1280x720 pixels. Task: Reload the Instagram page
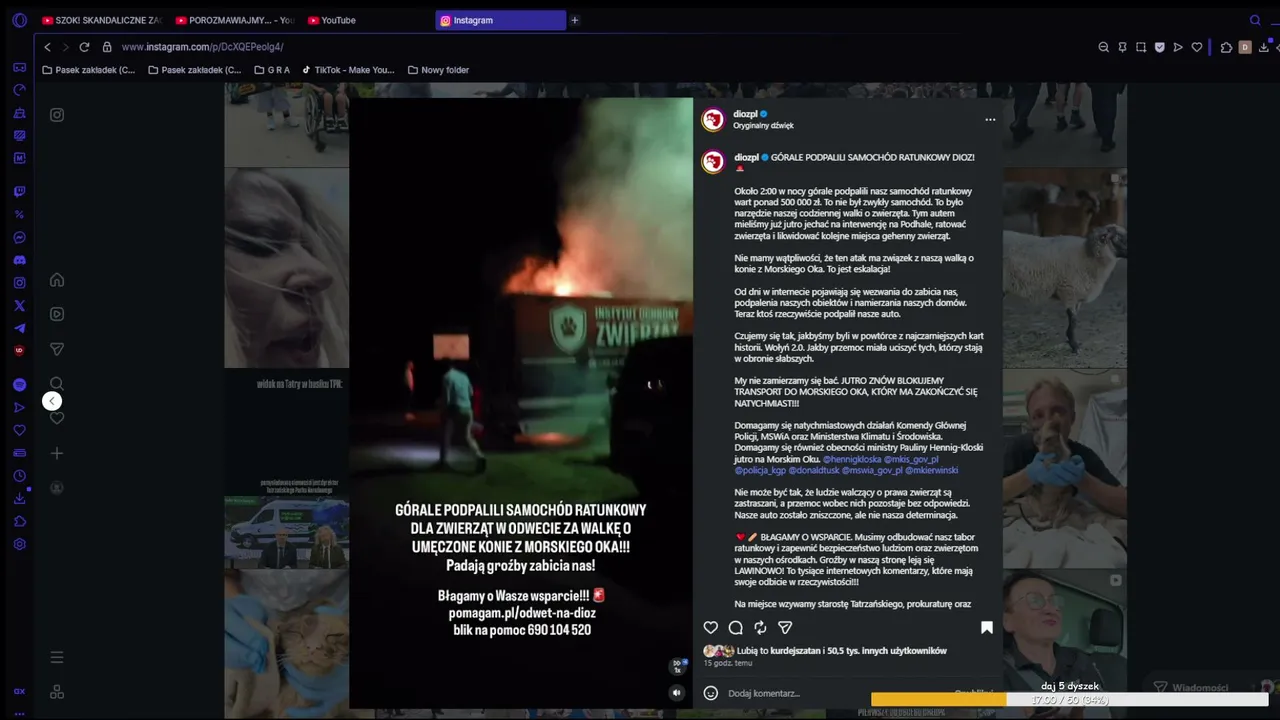[x=84, y=47]
